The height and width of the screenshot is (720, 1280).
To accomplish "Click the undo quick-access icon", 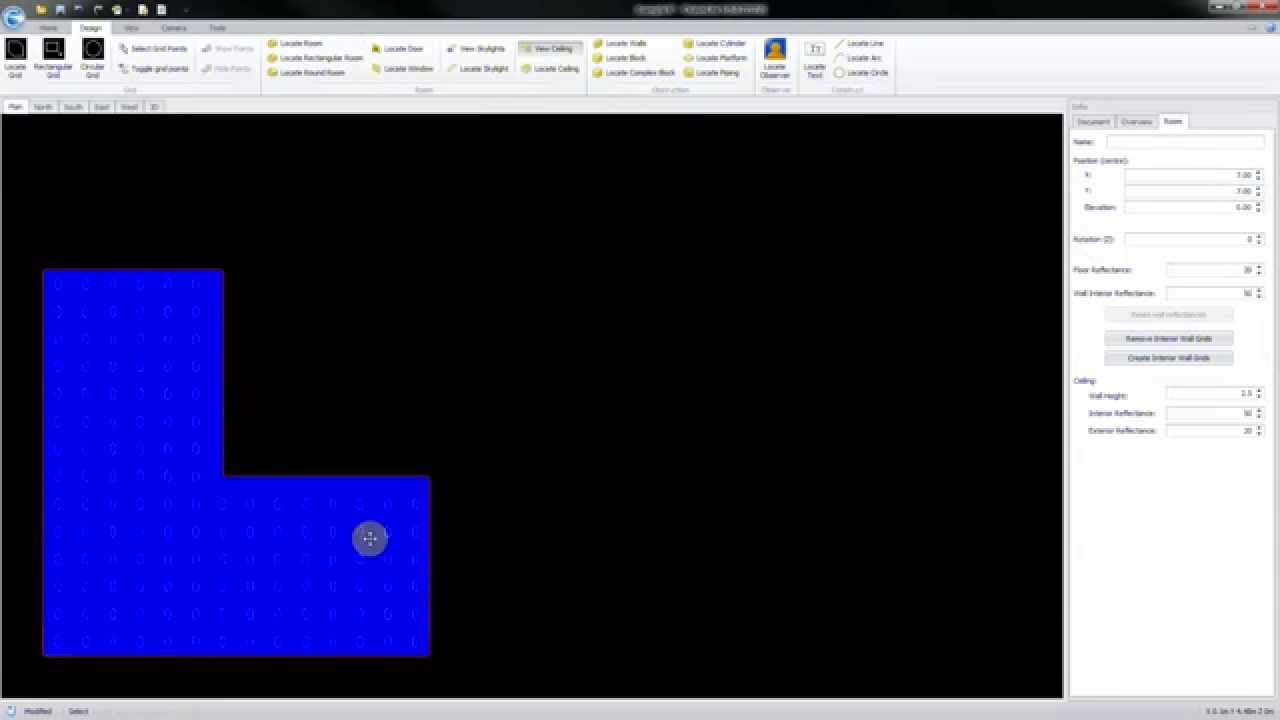I will click(79, 10).
